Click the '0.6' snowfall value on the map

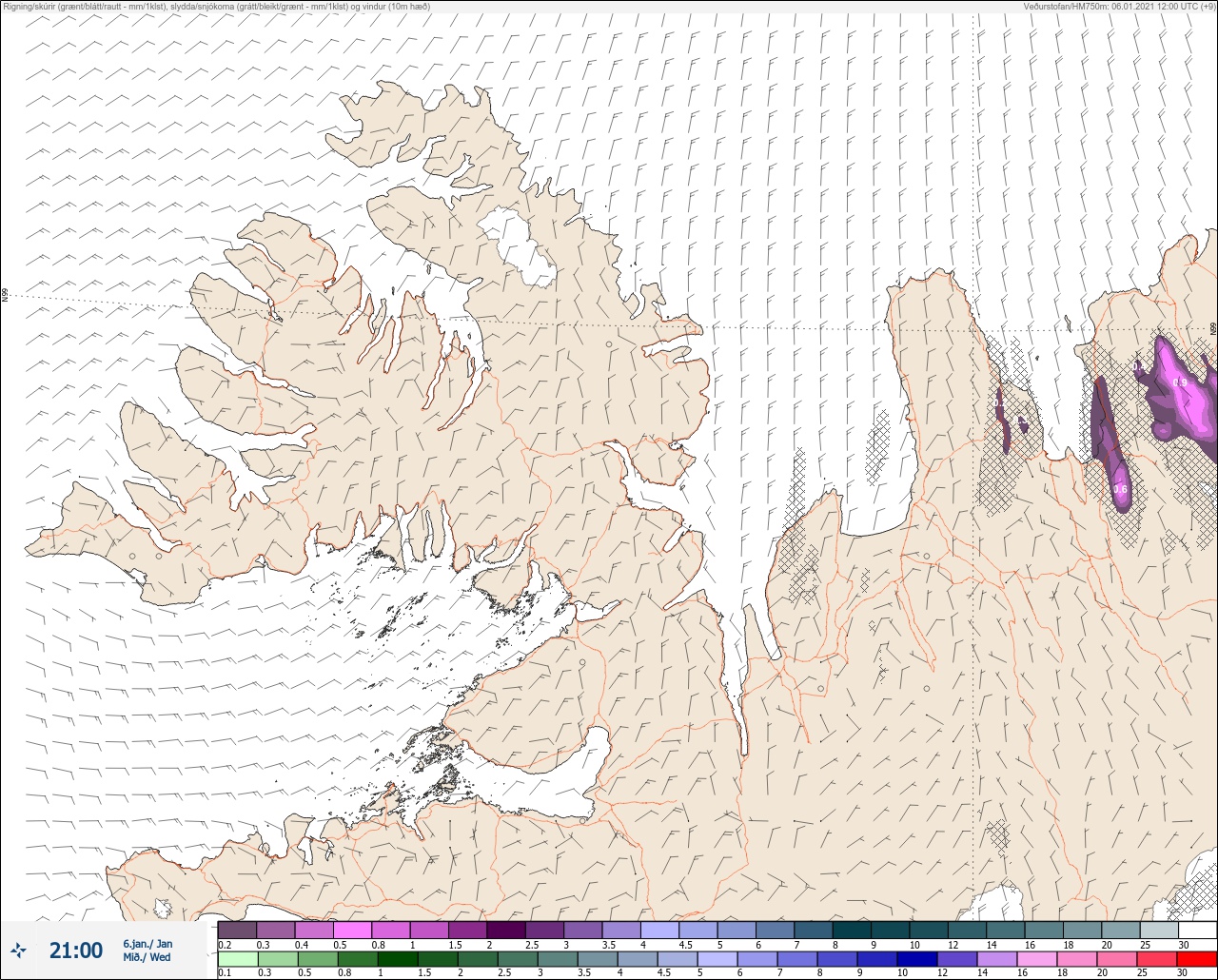point(1121,490)
